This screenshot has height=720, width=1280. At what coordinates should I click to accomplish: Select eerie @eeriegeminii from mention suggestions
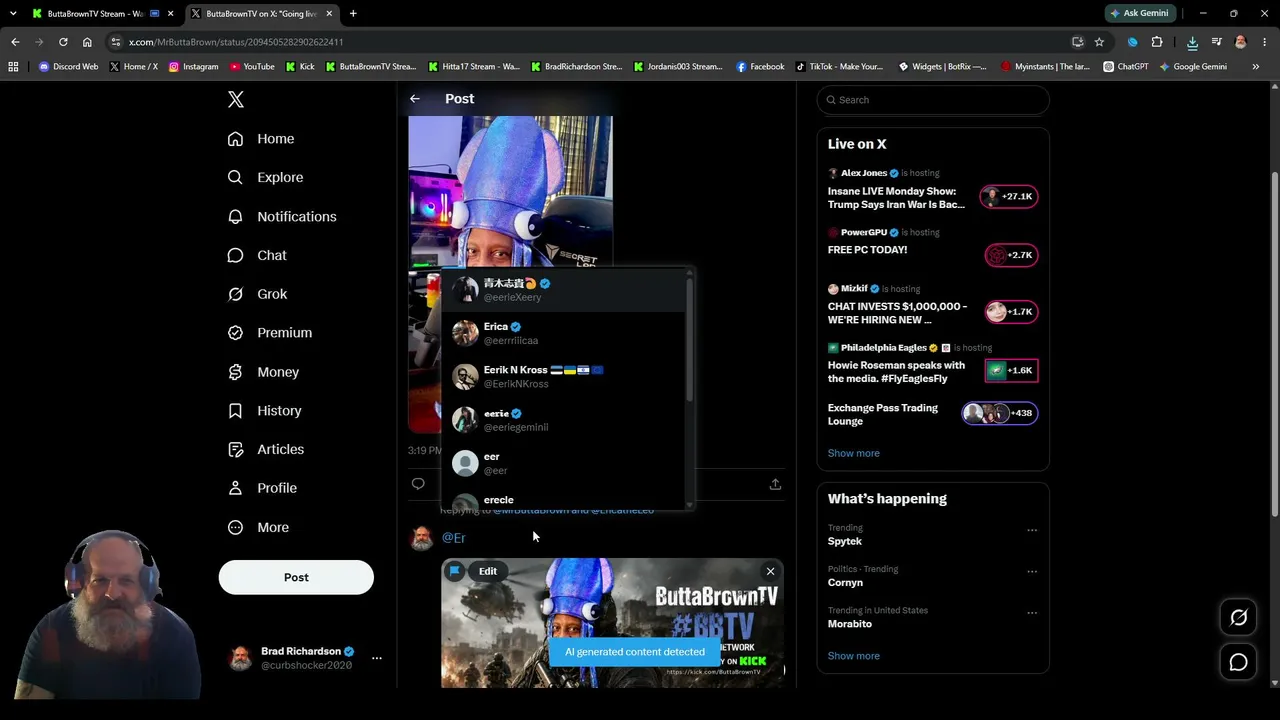(565, 420)
